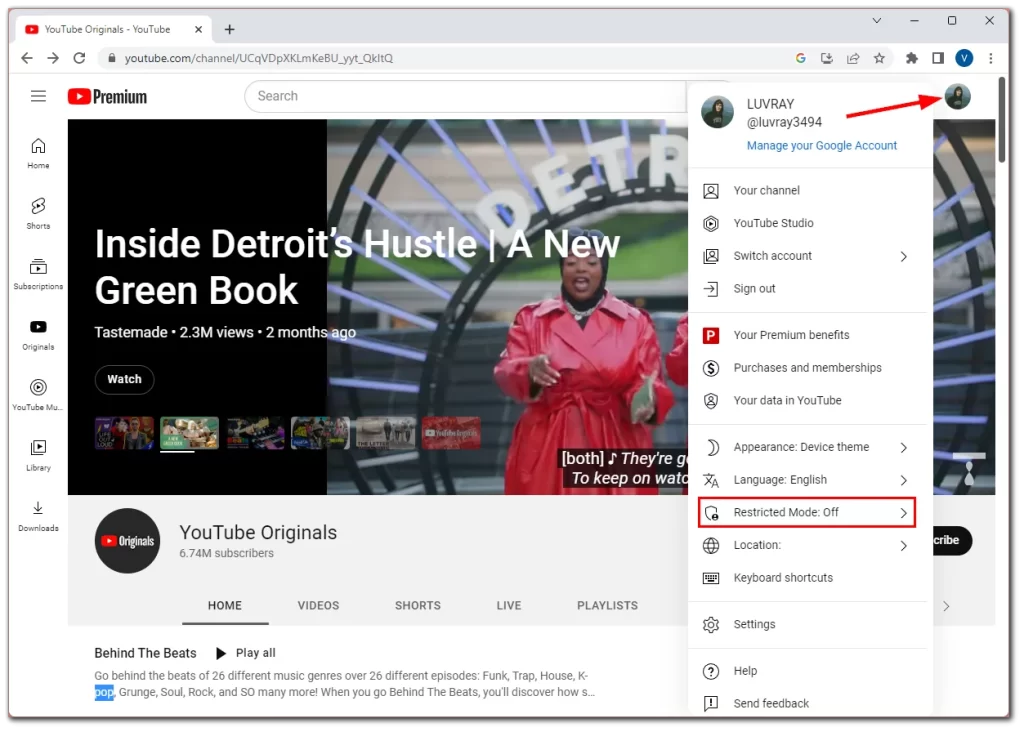Click the share page icon in address bar
The image size is (1024, 732).
pos(853,58)
